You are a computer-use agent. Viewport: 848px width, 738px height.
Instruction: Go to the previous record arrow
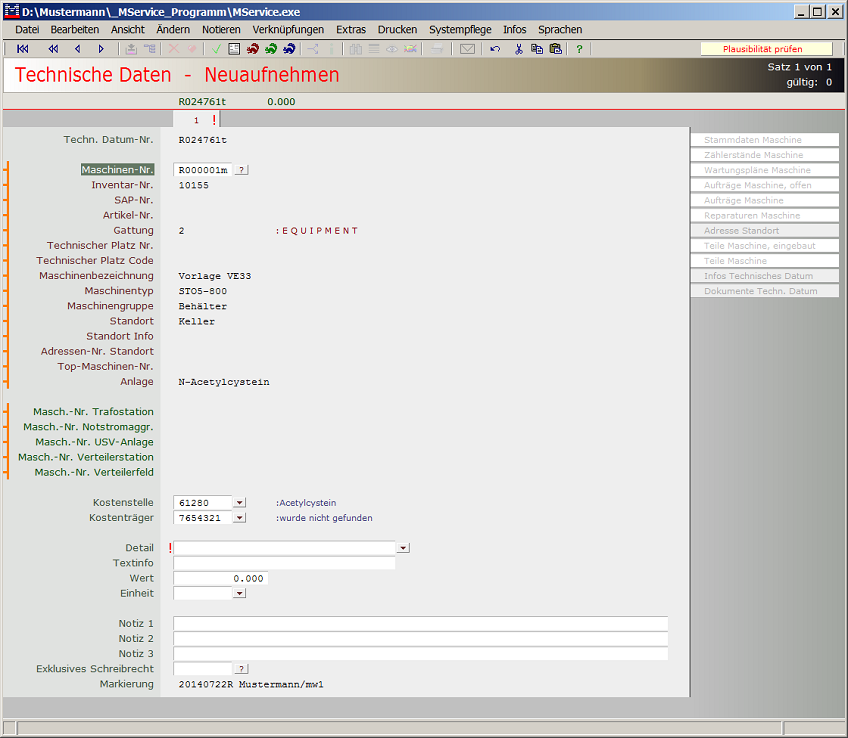pos(78,49)
